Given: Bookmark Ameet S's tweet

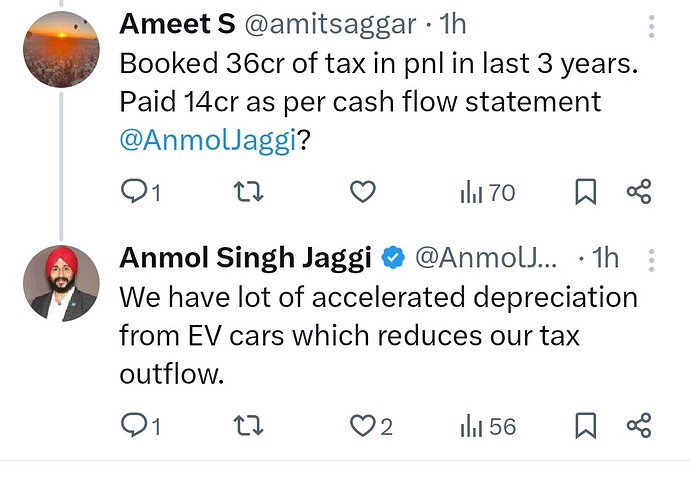Looking at the screenshot, I should pos(587,192).
